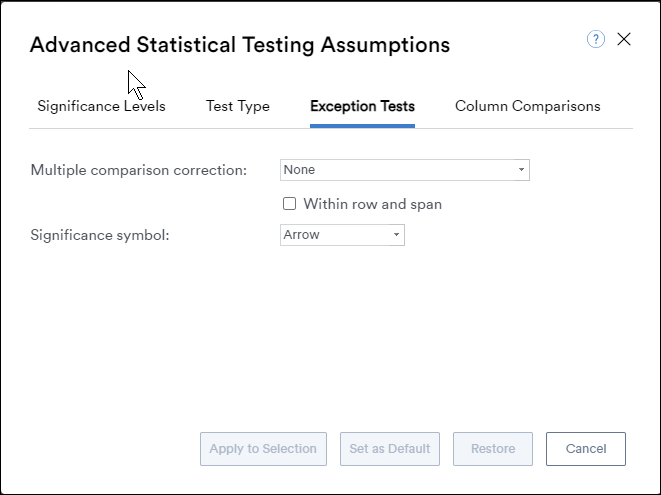The width and height of the screenshot is (661, 495).
Task: Open the Test Type tab
Action: (x=238, y=106)
